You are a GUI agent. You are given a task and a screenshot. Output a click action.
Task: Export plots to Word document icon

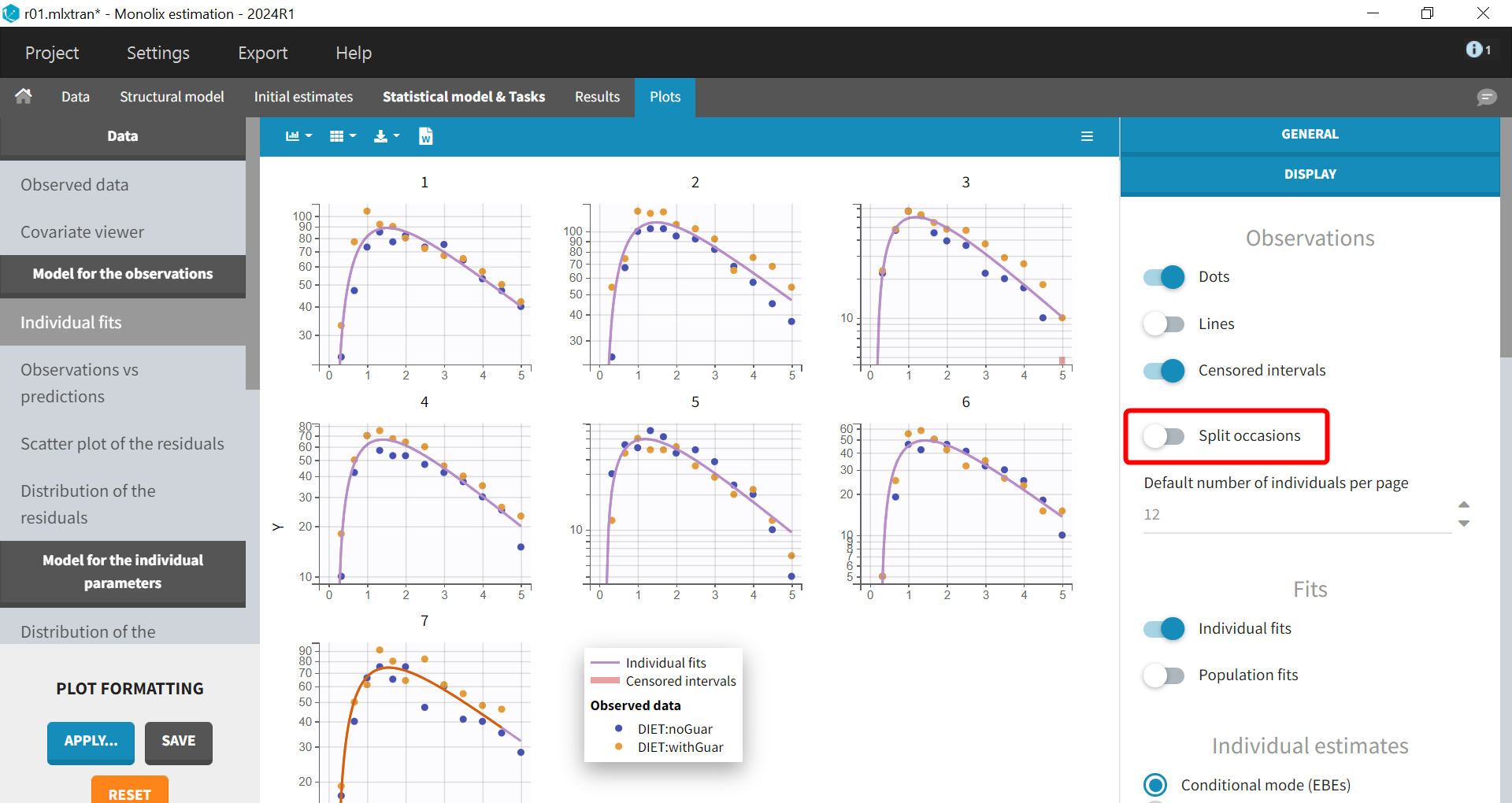tap(425, 136)
